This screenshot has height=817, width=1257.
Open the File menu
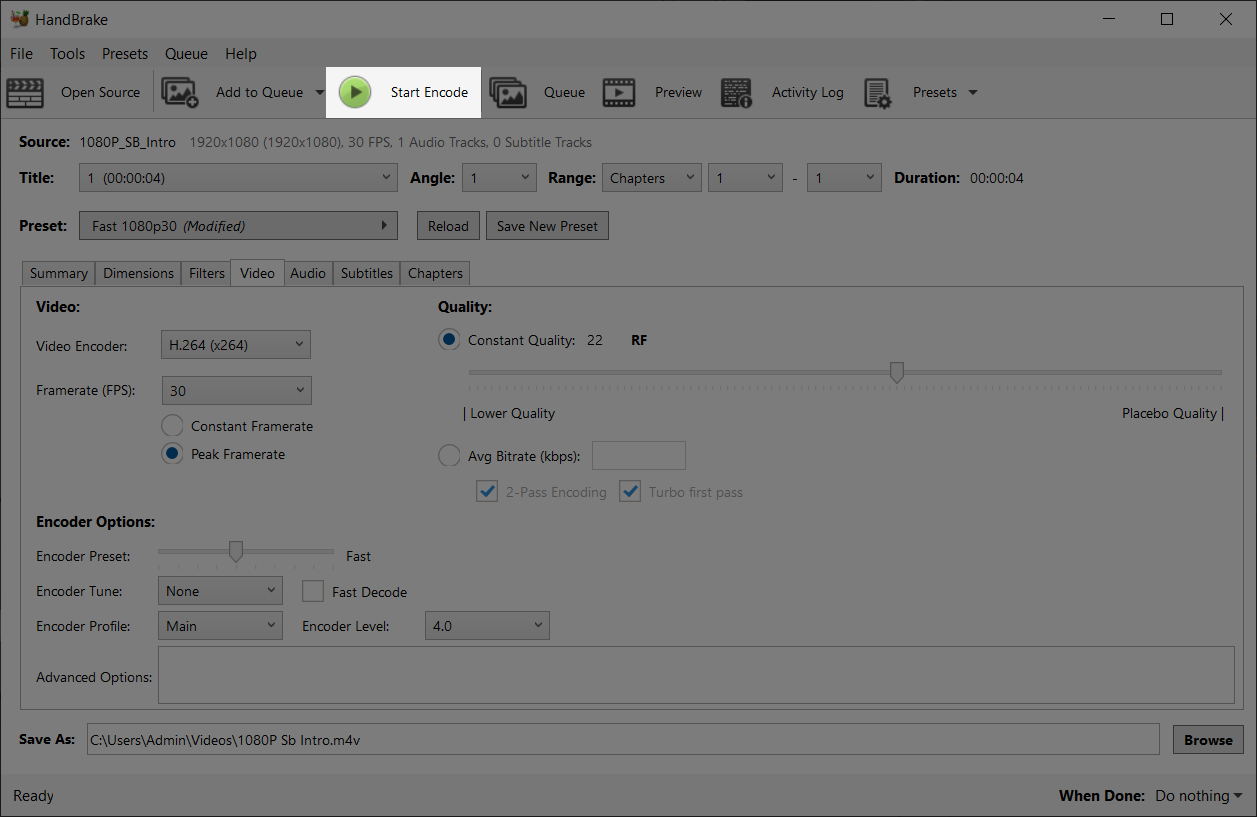coord(21,54)
